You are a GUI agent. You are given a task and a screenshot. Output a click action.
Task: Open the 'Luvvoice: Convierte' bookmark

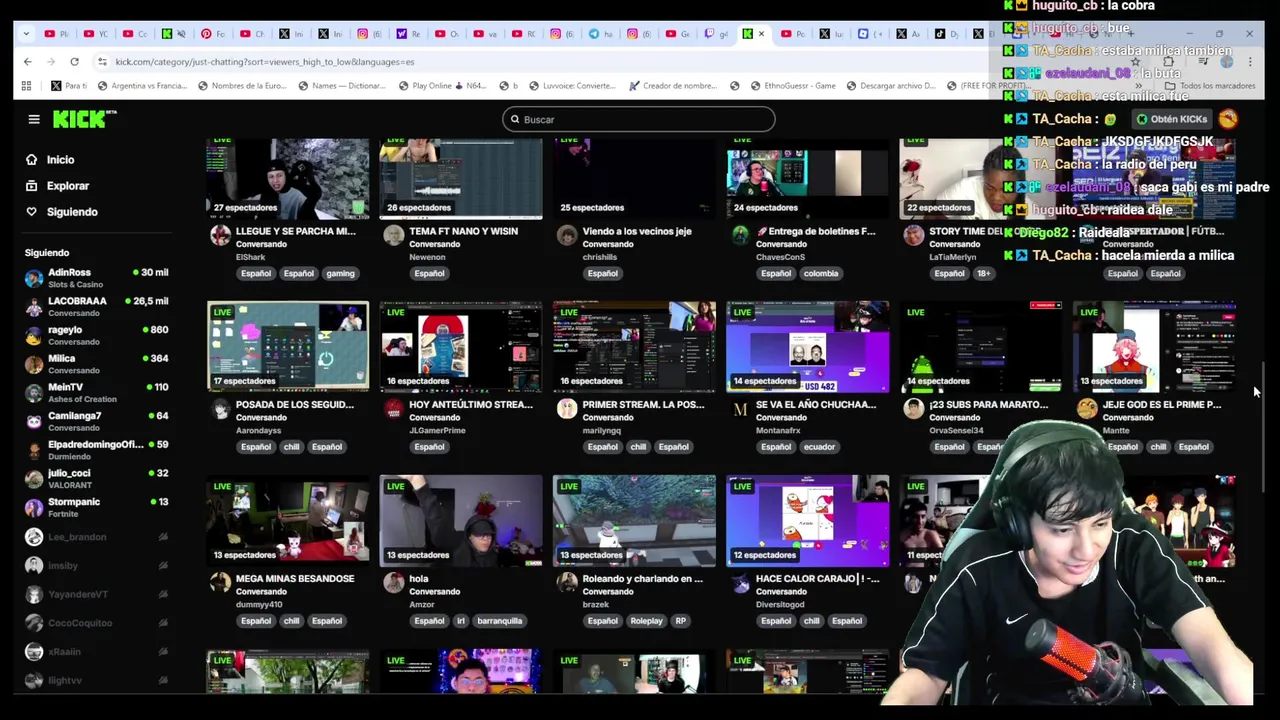pos(572,86)
